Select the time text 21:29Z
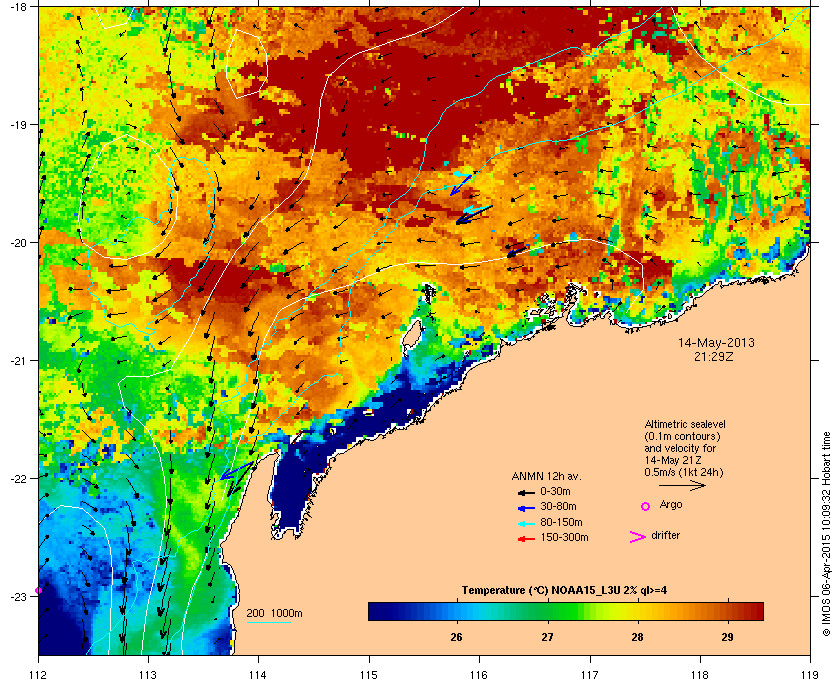The width and height of the screenshot is (840, 680). (714, 356)
